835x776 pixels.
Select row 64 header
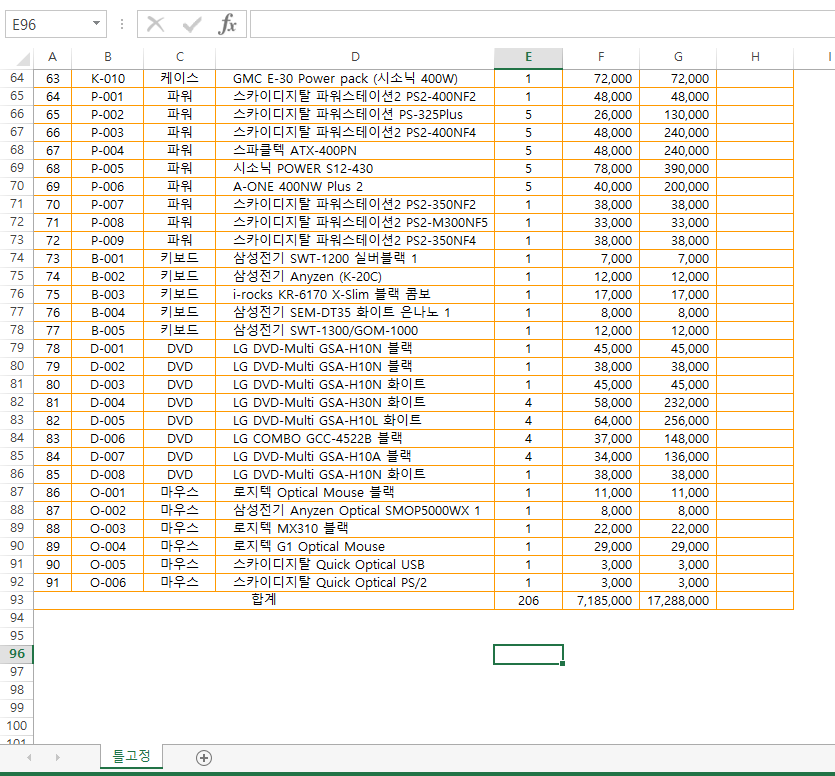(x=17, y=78)
